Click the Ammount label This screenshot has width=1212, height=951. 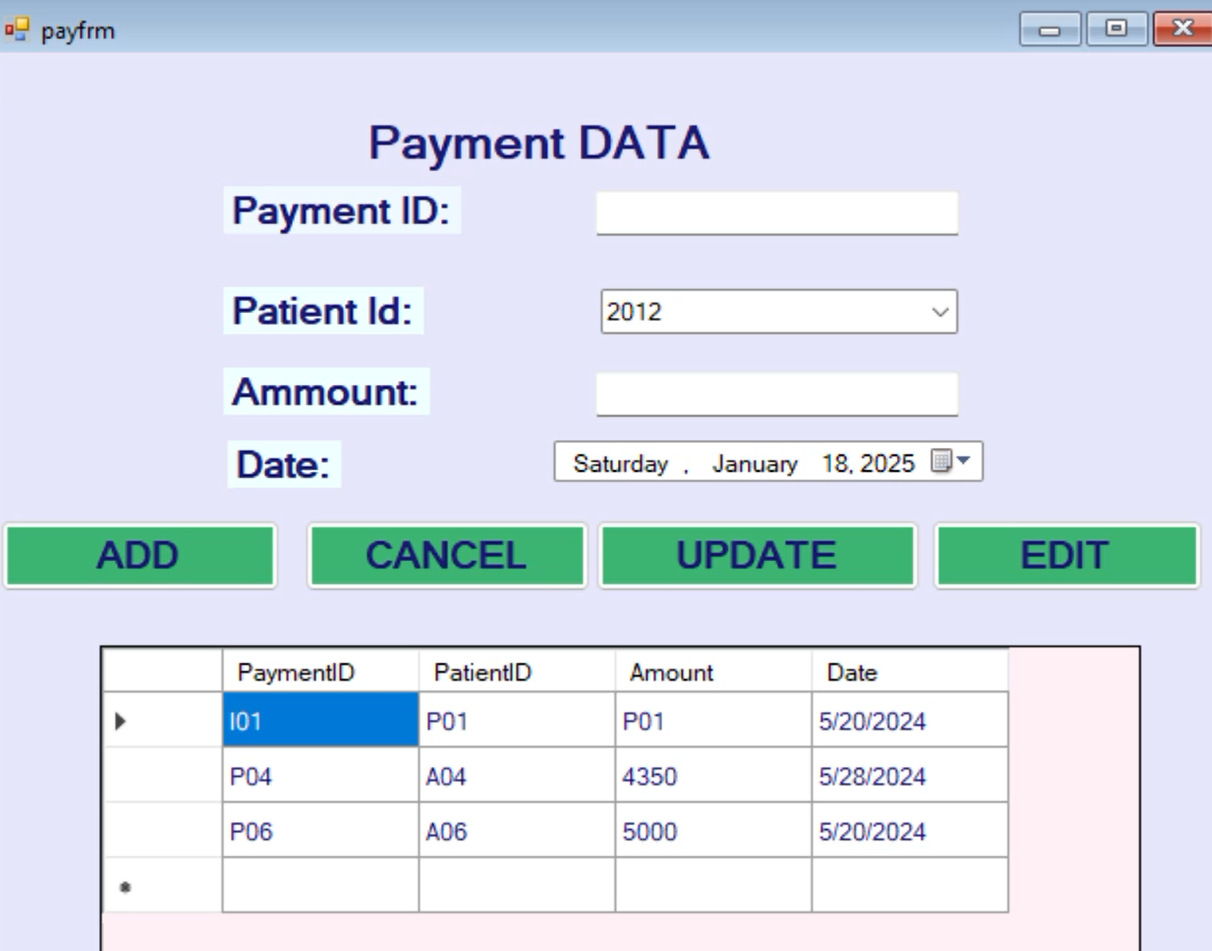tap(326, 392)
